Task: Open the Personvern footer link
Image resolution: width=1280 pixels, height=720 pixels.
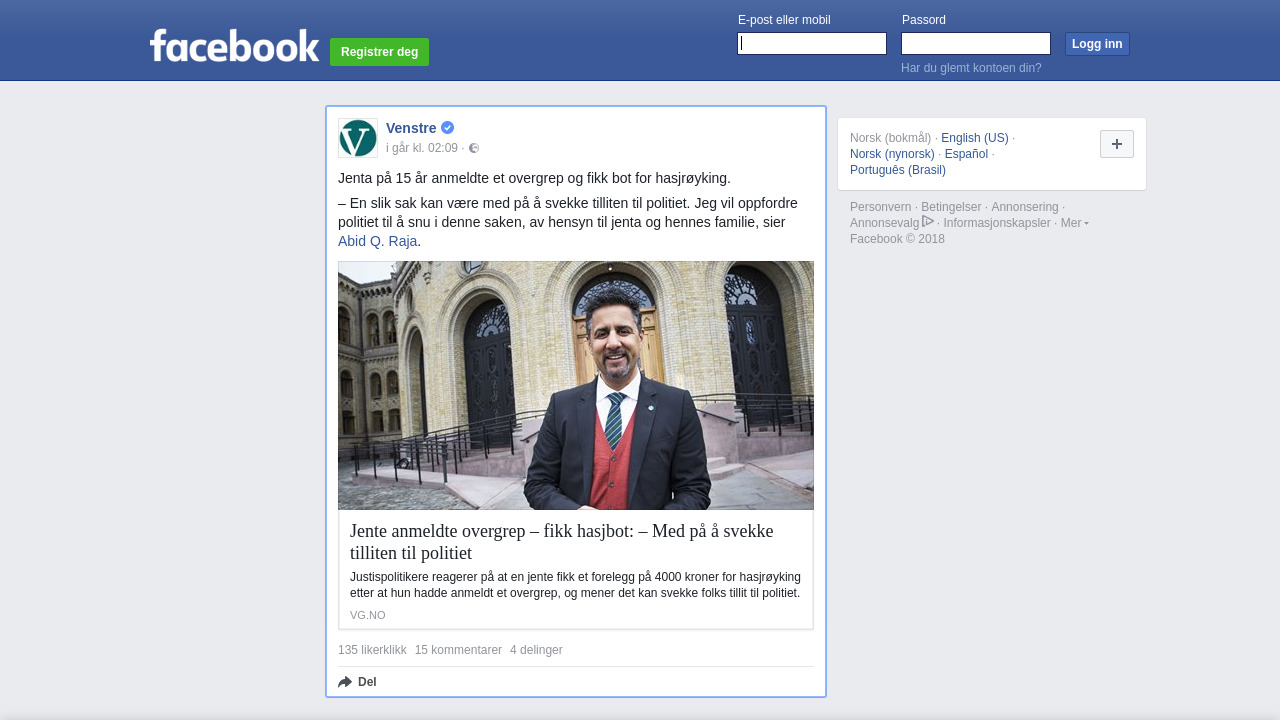Action: (x=880, y=207)
